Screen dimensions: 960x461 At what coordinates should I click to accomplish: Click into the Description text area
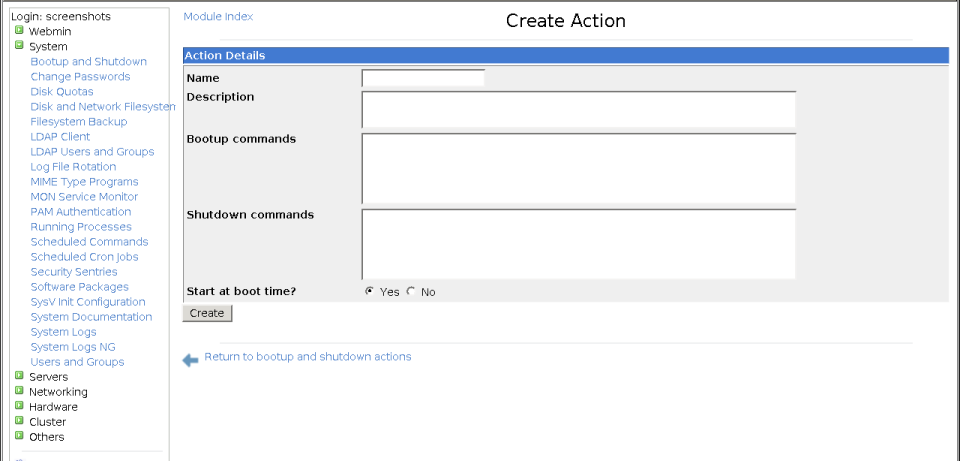tap(579, 109)
